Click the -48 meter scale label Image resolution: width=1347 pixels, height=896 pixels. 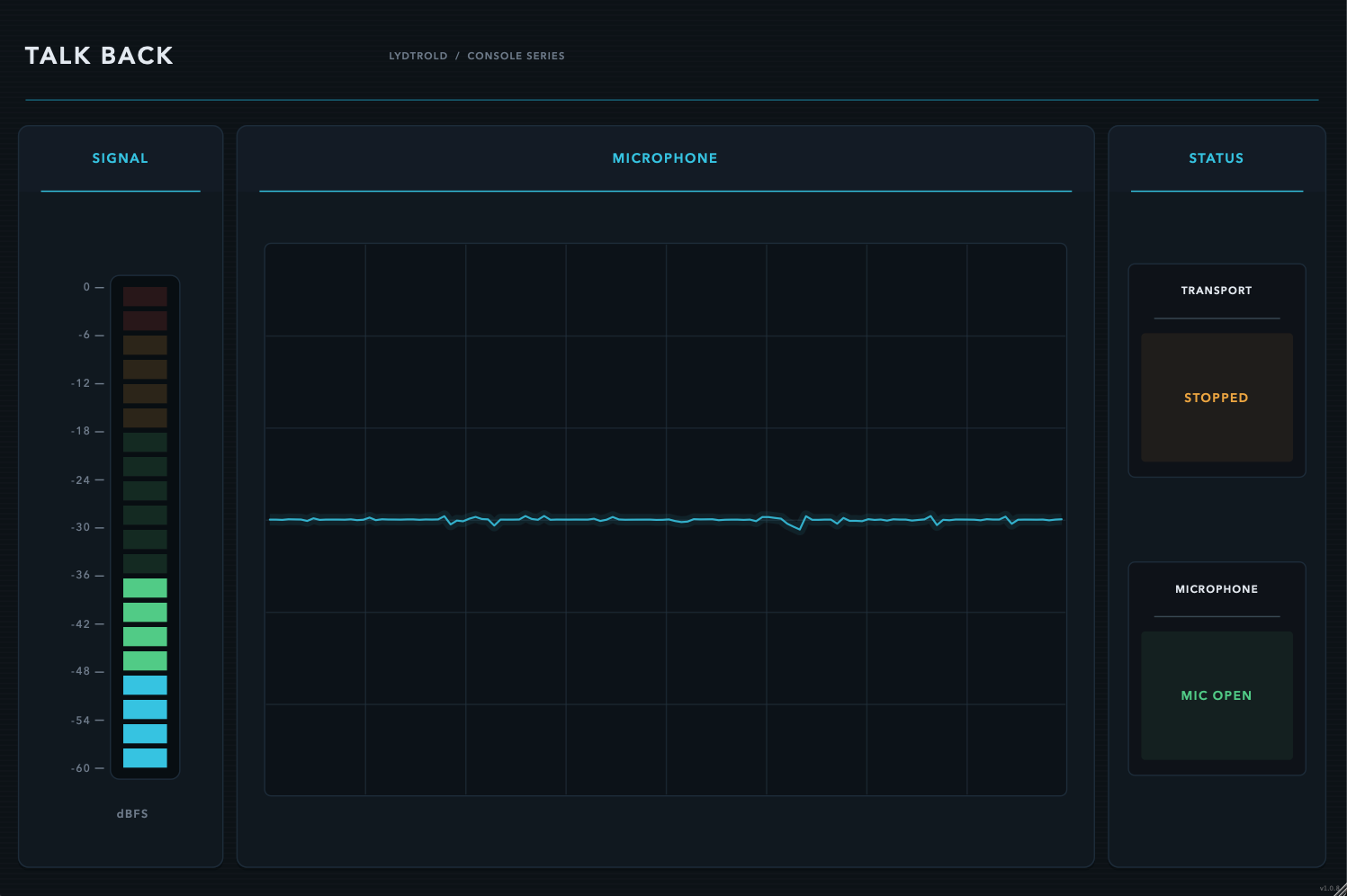[81, 671]
